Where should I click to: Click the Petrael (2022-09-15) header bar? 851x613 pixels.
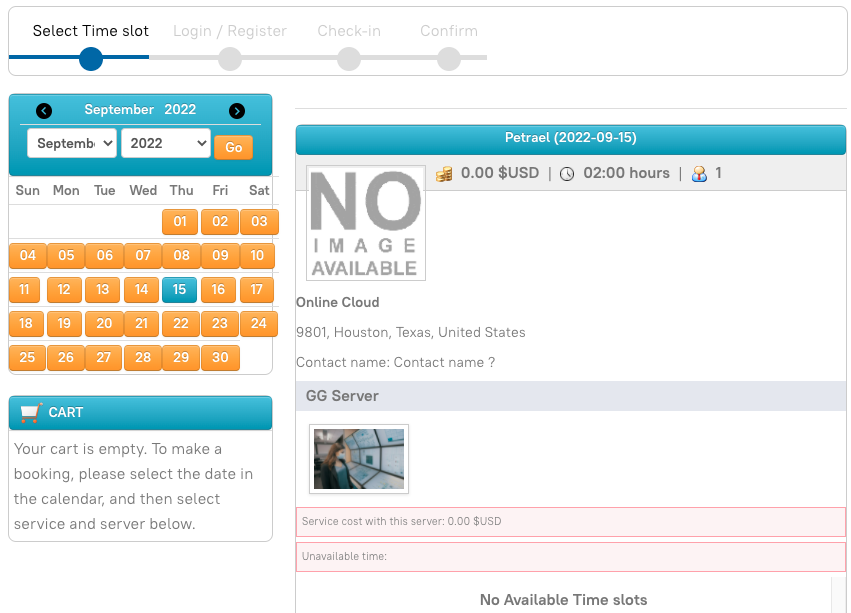[570, 139]
